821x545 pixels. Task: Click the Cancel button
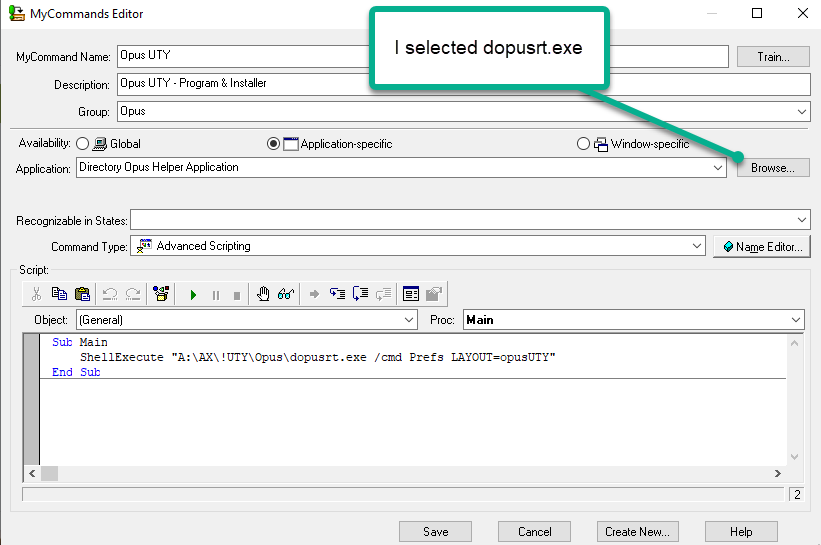(535, 532)
